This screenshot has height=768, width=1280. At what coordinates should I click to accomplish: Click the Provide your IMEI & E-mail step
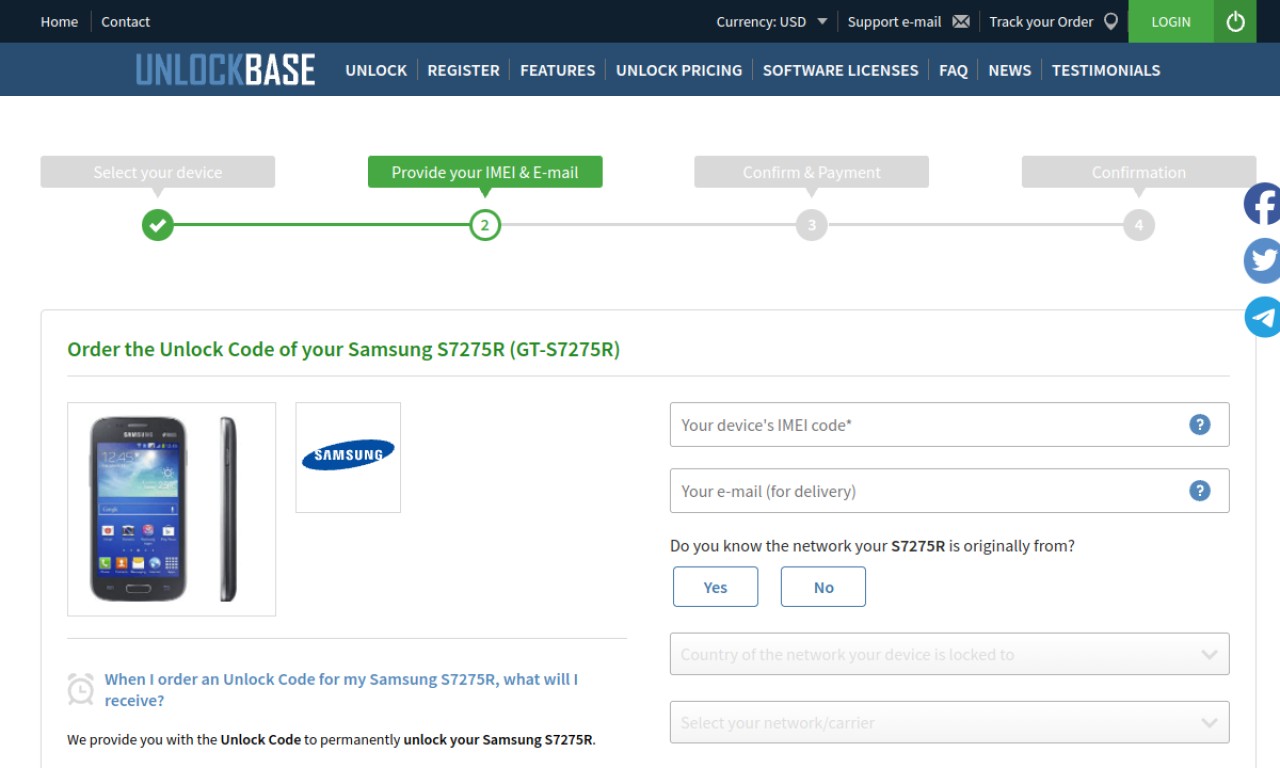click(485, 172)
